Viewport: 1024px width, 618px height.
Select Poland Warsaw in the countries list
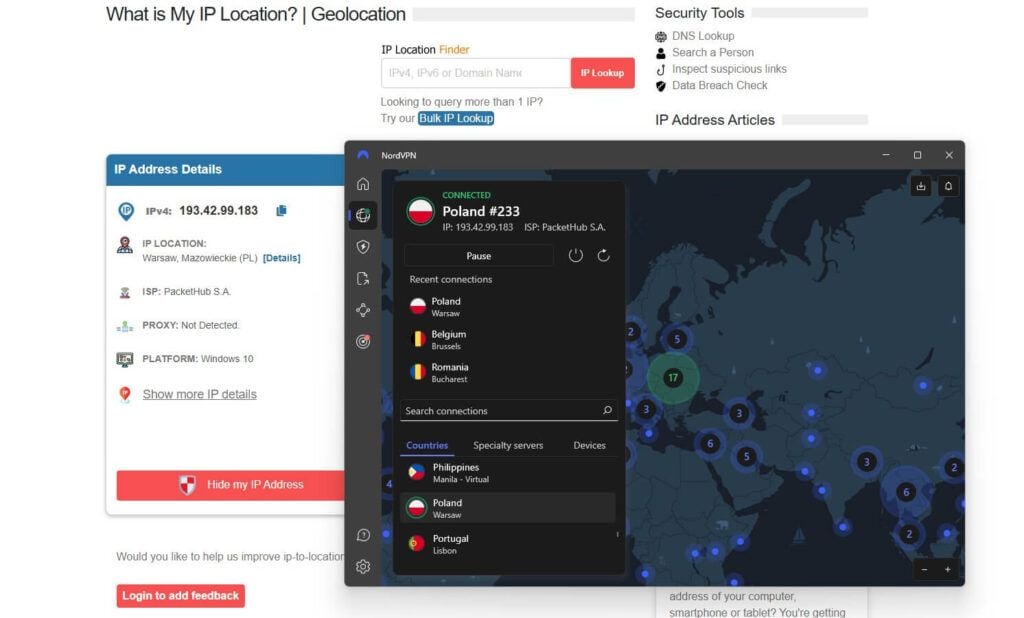click(507, 508)
